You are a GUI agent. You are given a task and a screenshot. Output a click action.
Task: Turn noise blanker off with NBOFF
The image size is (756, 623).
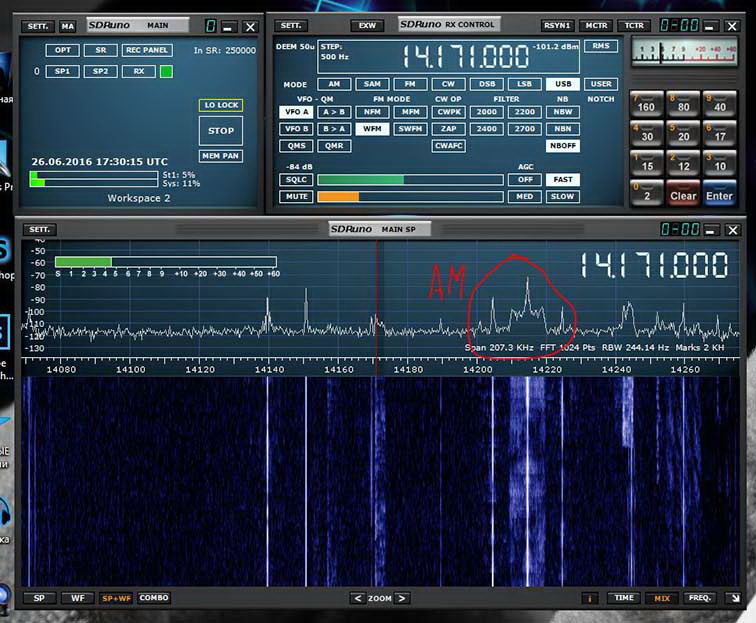click(x=563, y=146)
